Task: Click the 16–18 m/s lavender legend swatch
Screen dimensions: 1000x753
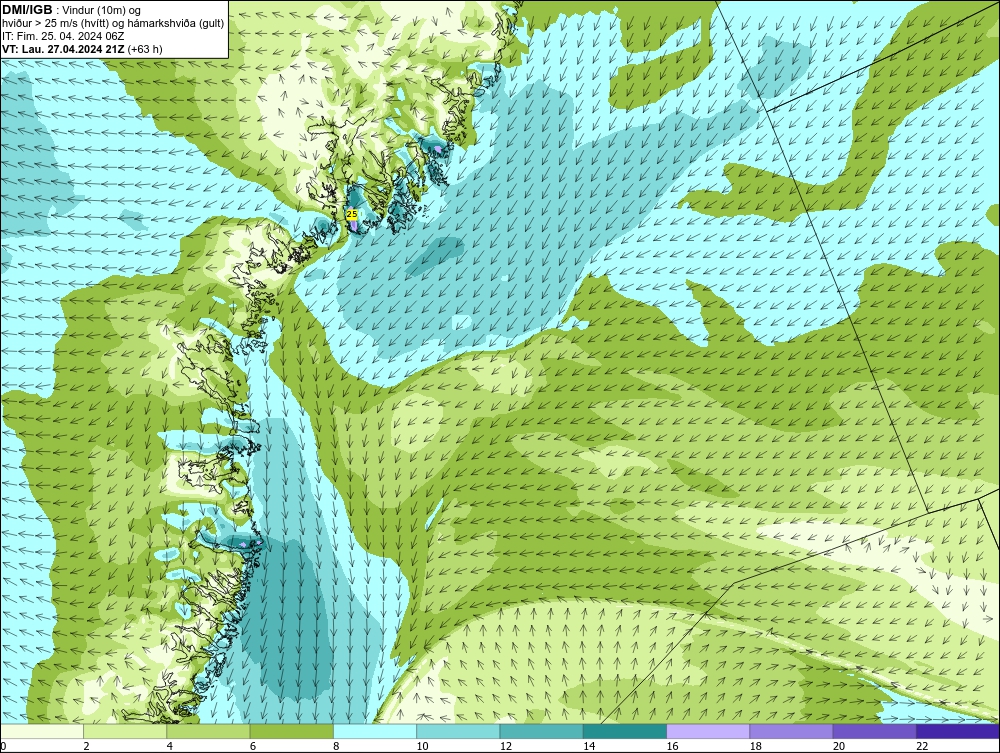Action: point(708,731)
